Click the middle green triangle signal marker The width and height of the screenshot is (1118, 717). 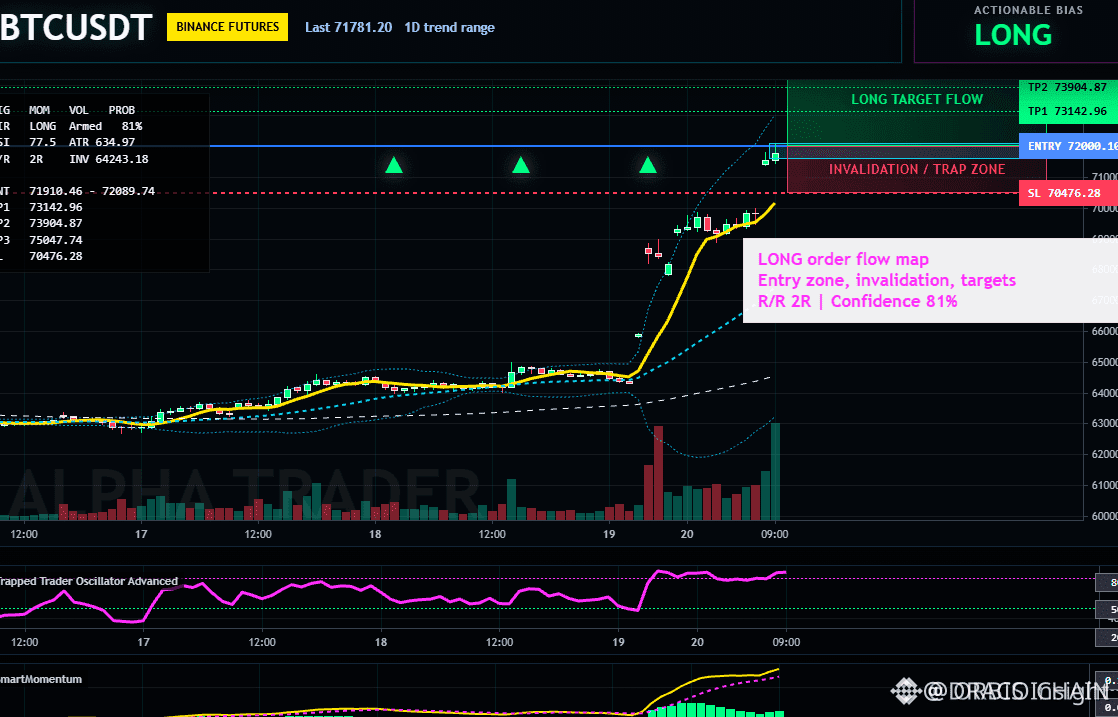tap(521, 165)
